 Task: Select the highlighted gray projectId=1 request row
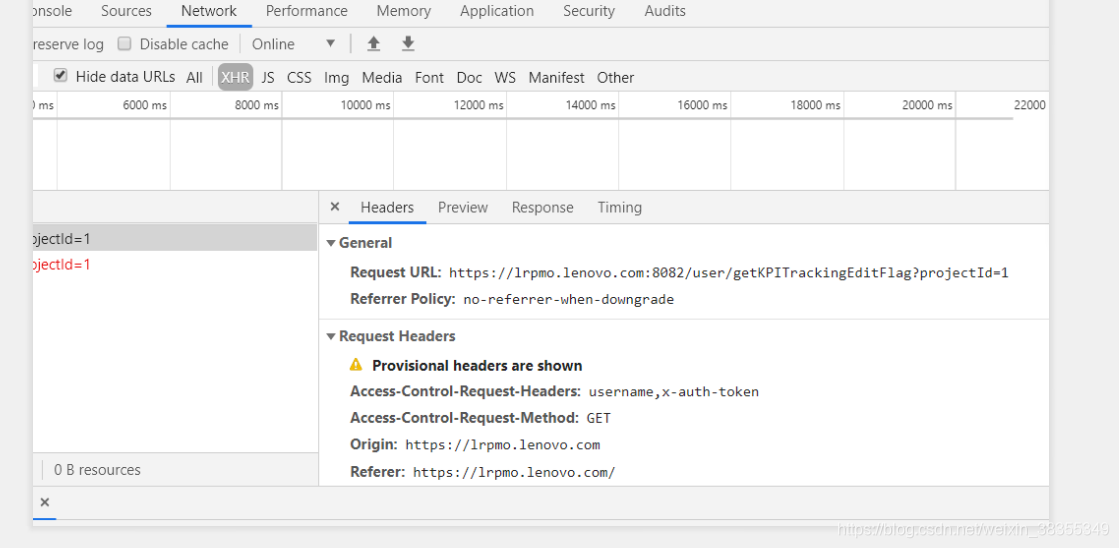pos(175,238)
